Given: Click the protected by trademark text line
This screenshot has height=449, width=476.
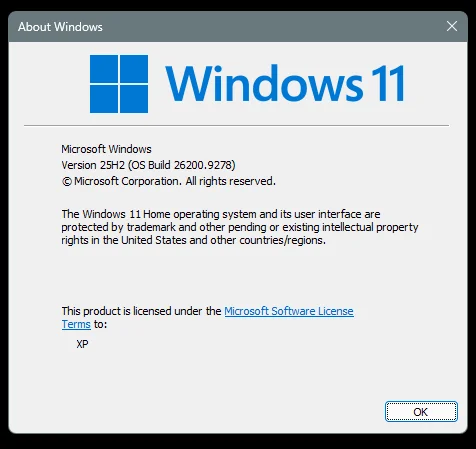Looking at the screenshot, I should 240,227.
